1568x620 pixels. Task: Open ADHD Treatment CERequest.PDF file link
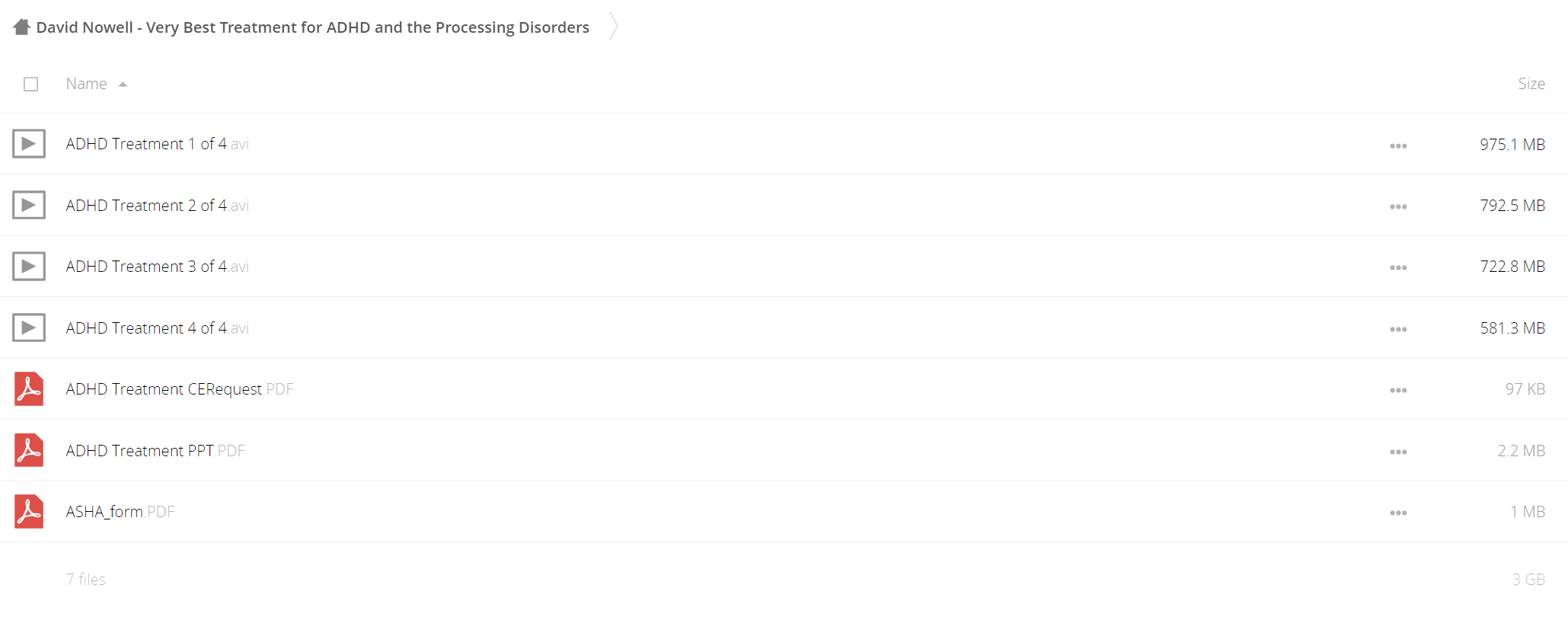[180, 389]
